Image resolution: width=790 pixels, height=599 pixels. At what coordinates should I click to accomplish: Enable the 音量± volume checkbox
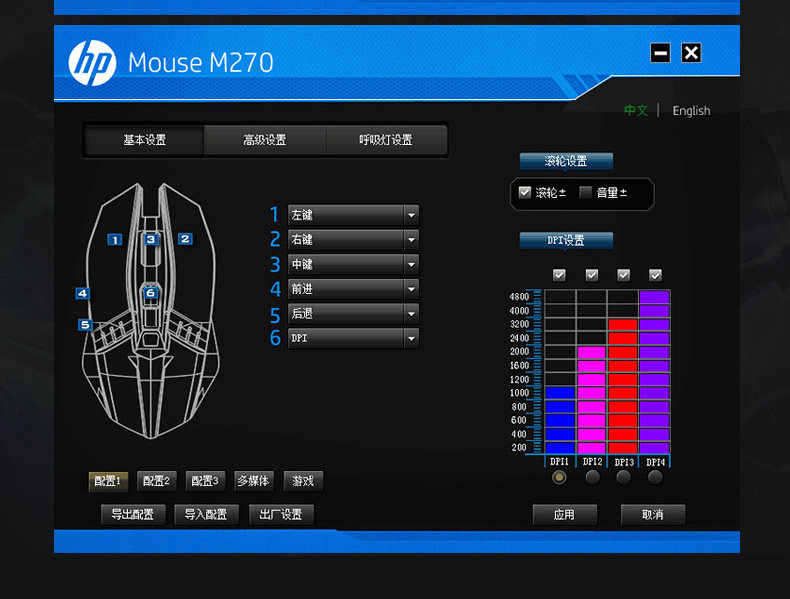point(585,192)
